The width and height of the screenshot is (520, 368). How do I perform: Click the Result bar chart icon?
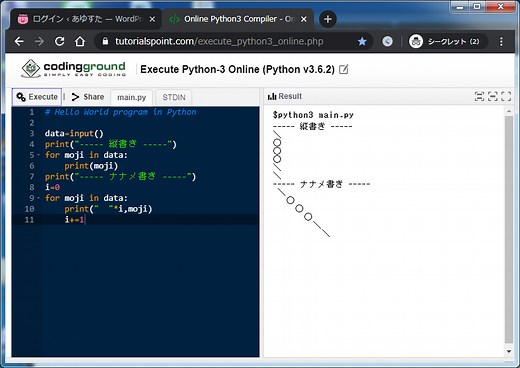coord(272,96)
